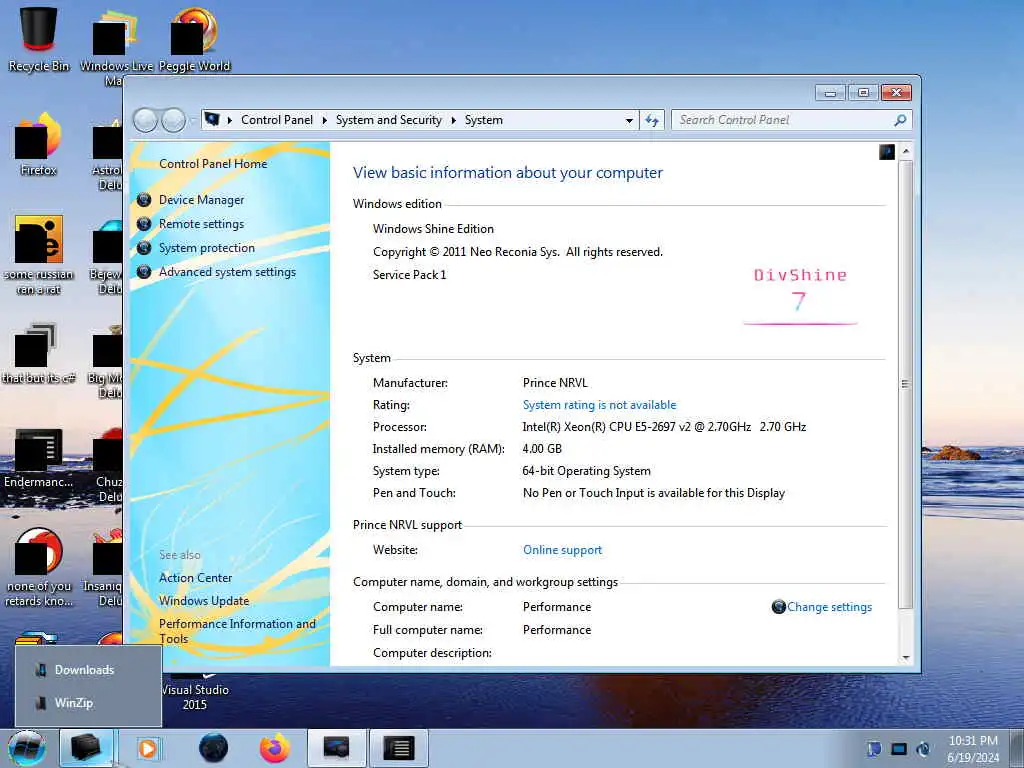Open Firefox from the taskbar
The height and width of the screenshot is (768, 1024).
[x=275, y=748]
